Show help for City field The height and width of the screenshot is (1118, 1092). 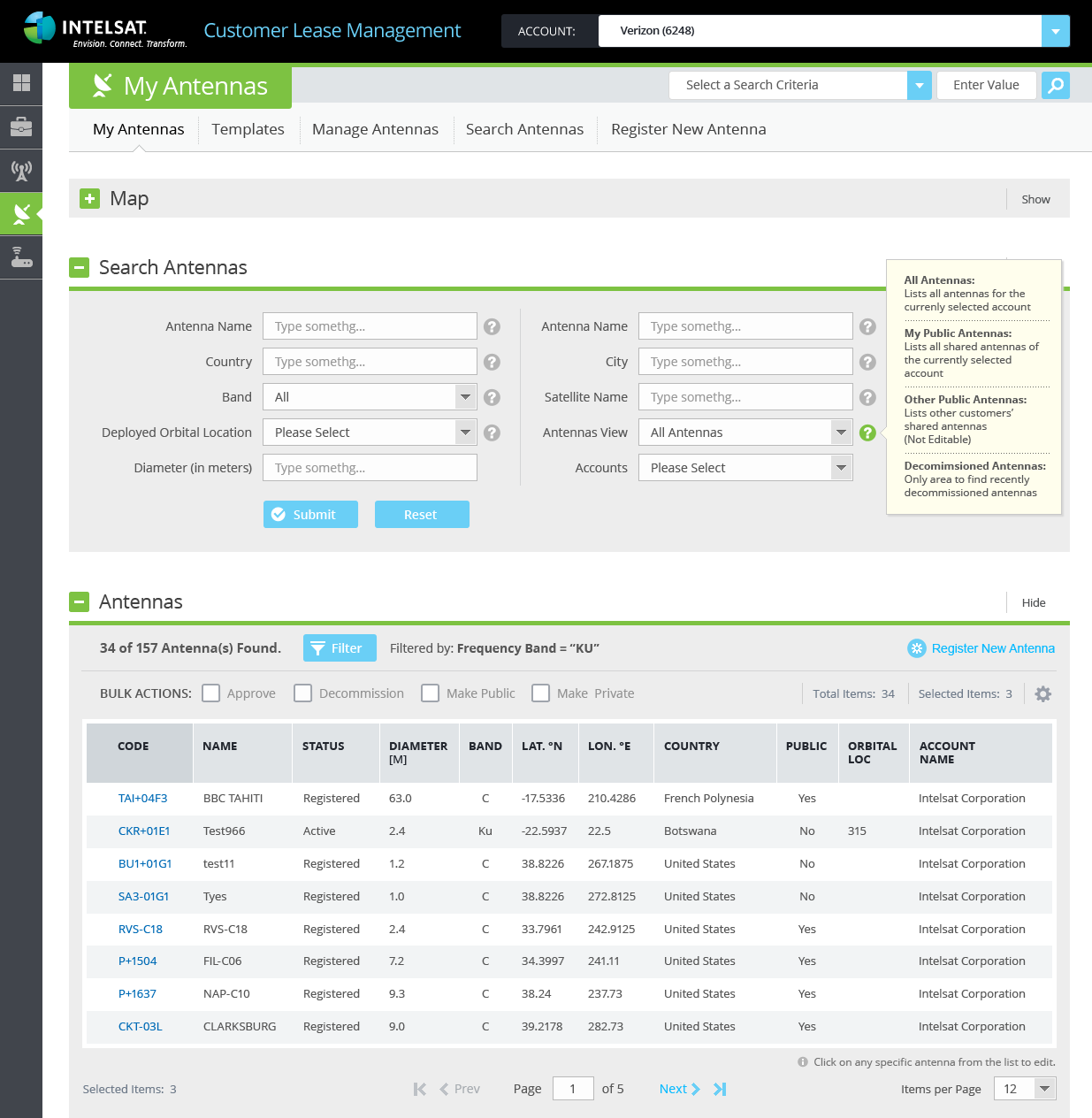click(x=868, y=362)
